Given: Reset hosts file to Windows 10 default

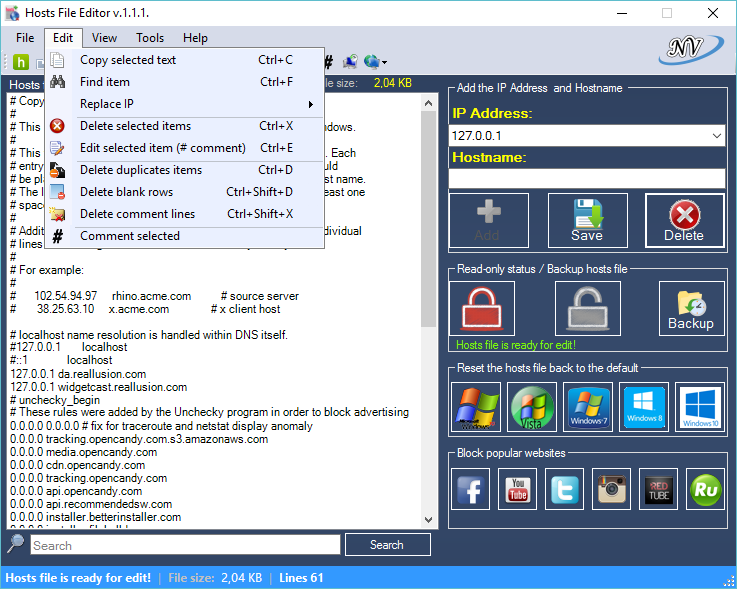Looking at the screenshot, I should point(699,407).
